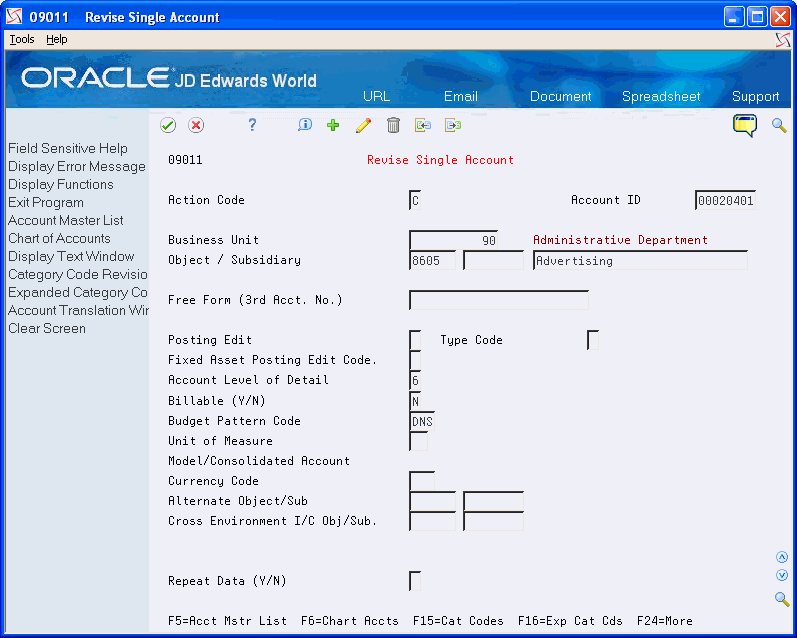Open the Spreadsheet tab in banner

pyautogui.click(x=661, y=97)
